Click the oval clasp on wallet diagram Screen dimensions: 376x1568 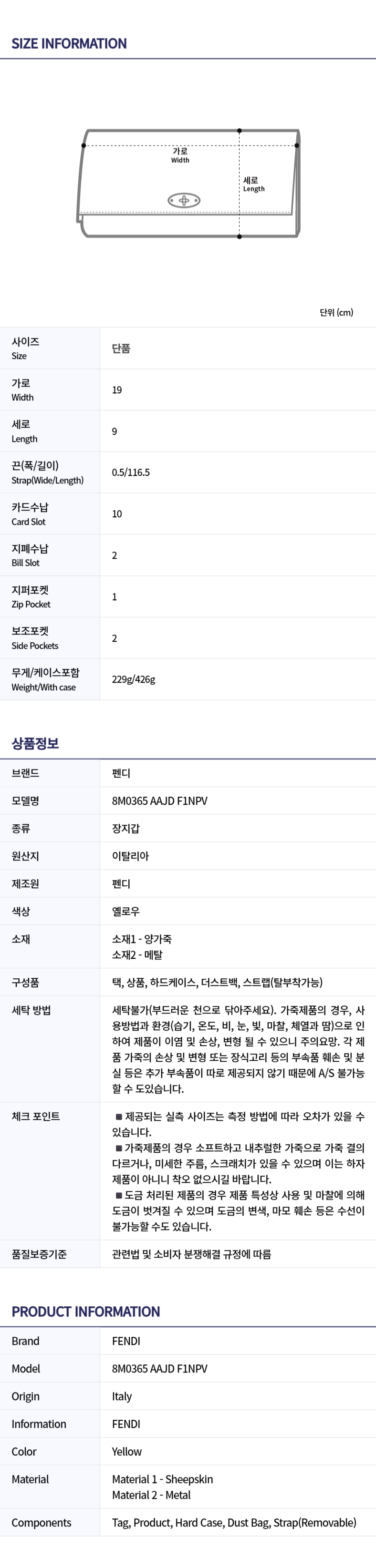[x=183, y=200]
